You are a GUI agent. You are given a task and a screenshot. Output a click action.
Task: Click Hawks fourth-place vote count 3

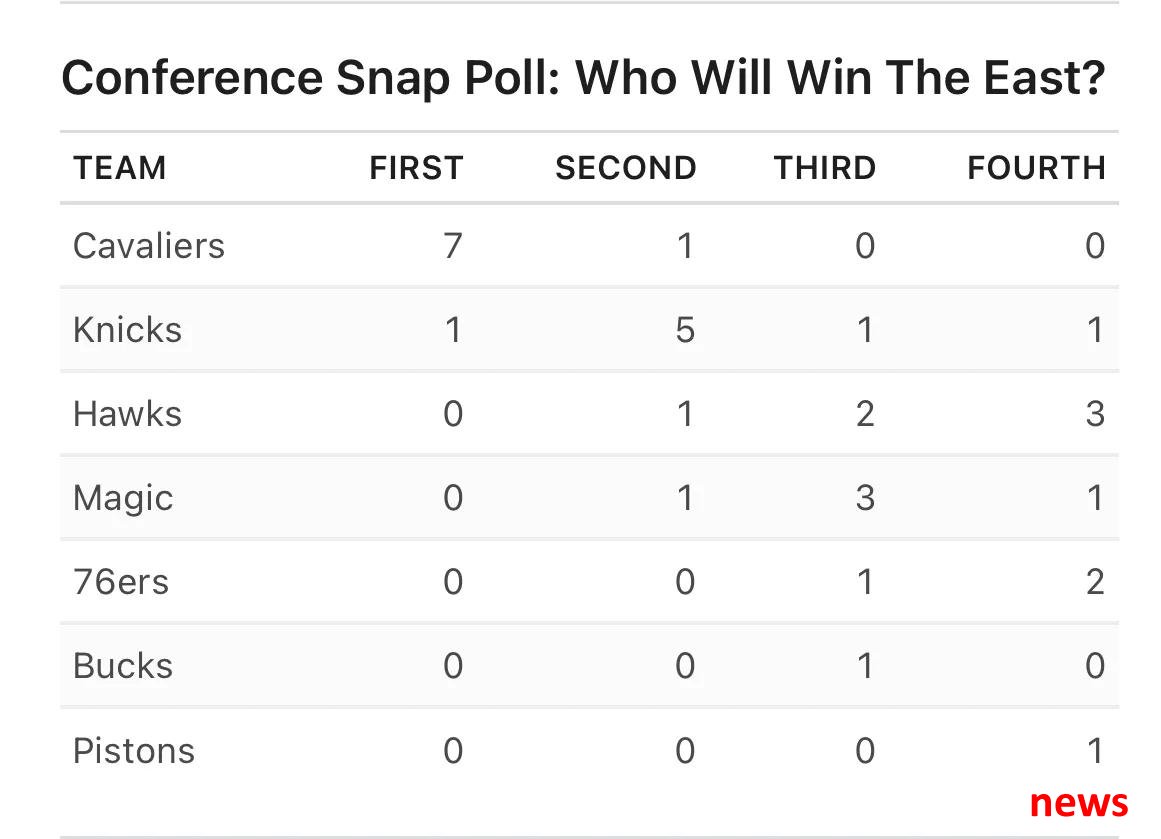pyautogui.click(x=1095, y=414)
